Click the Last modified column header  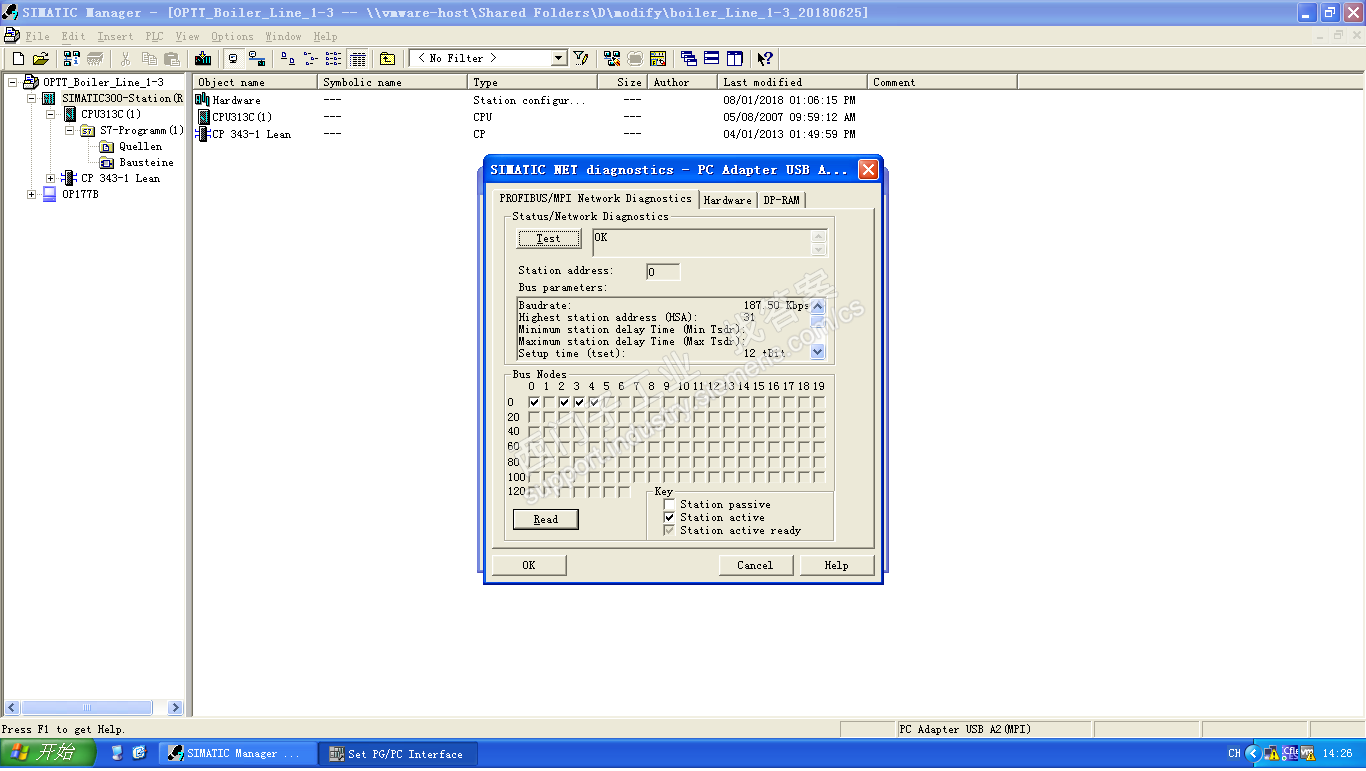tap(792, 82)
